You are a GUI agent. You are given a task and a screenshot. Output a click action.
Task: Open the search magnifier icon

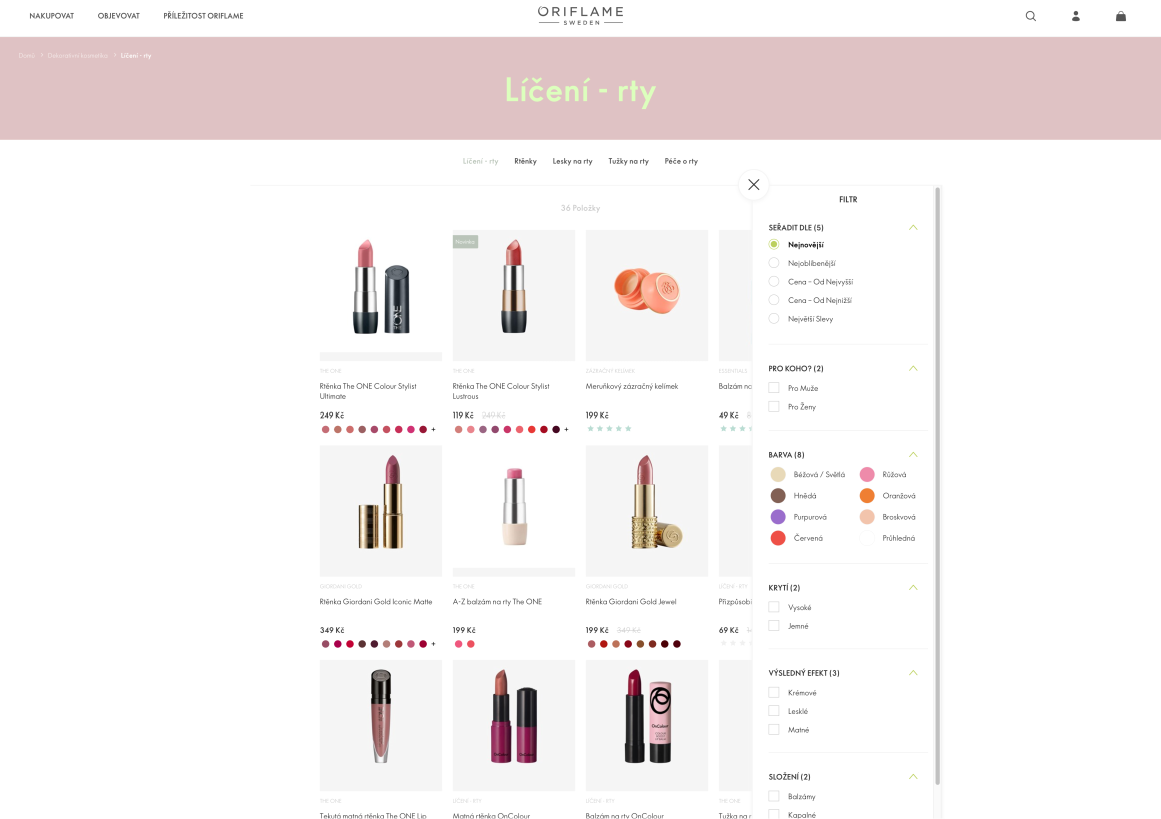1030,16
